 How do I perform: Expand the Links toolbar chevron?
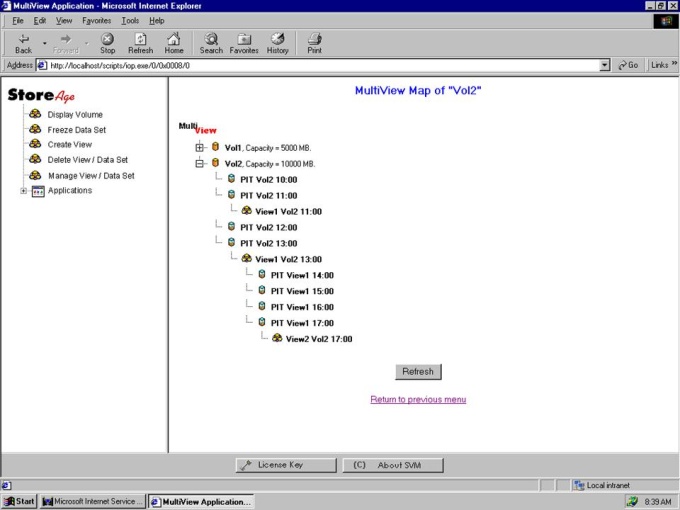674,64
